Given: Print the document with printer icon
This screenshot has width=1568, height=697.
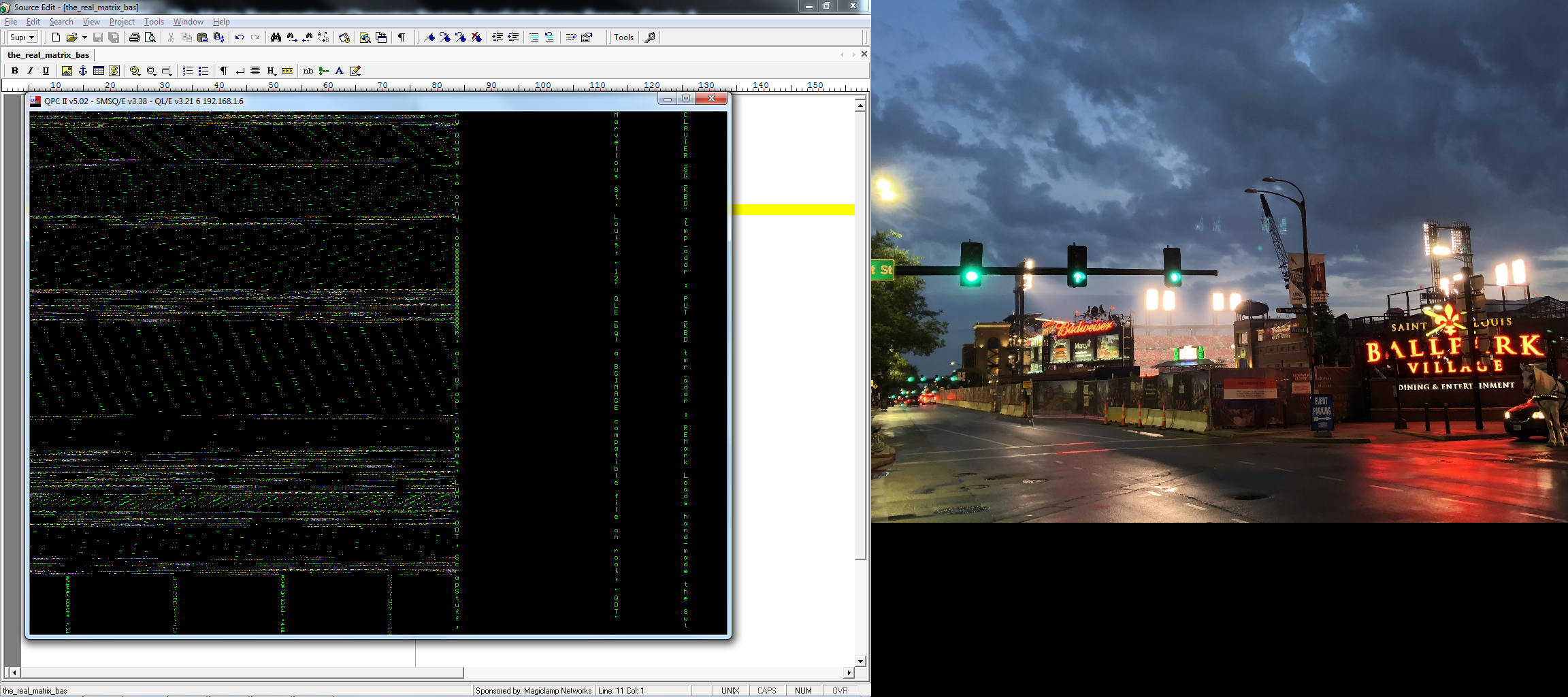Looking at the screenshot, I should click(x=135, y=37).
